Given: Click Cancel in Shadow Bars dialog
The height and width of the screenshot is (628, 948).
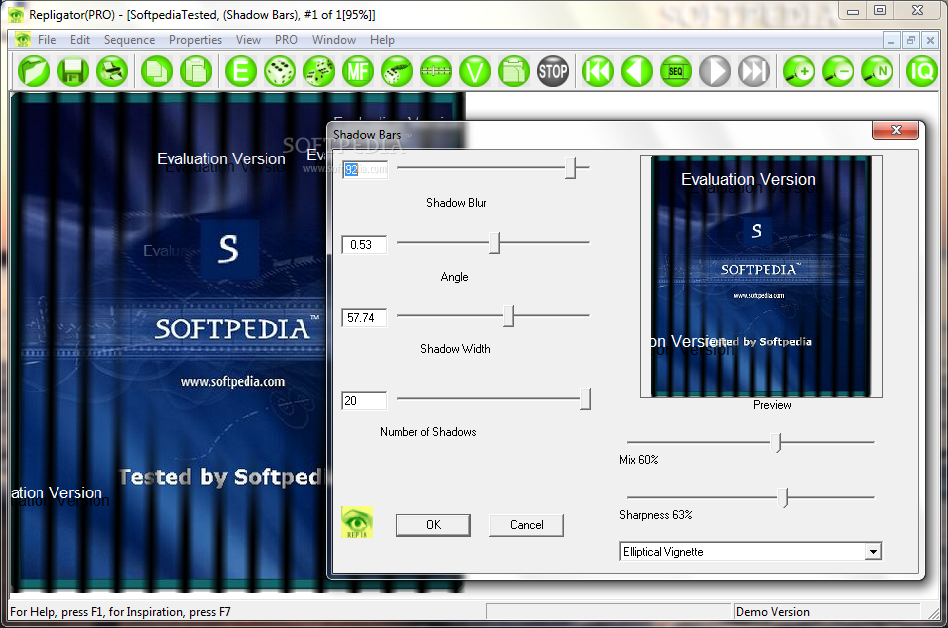Looking at the screenshot, I should 527,525.
